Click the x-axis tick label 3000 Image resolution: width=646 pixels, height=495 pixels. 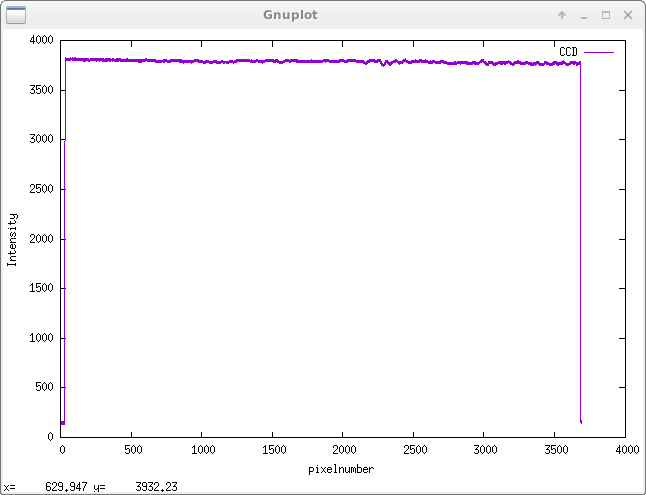pyautogui.click(x=485, y=450)
